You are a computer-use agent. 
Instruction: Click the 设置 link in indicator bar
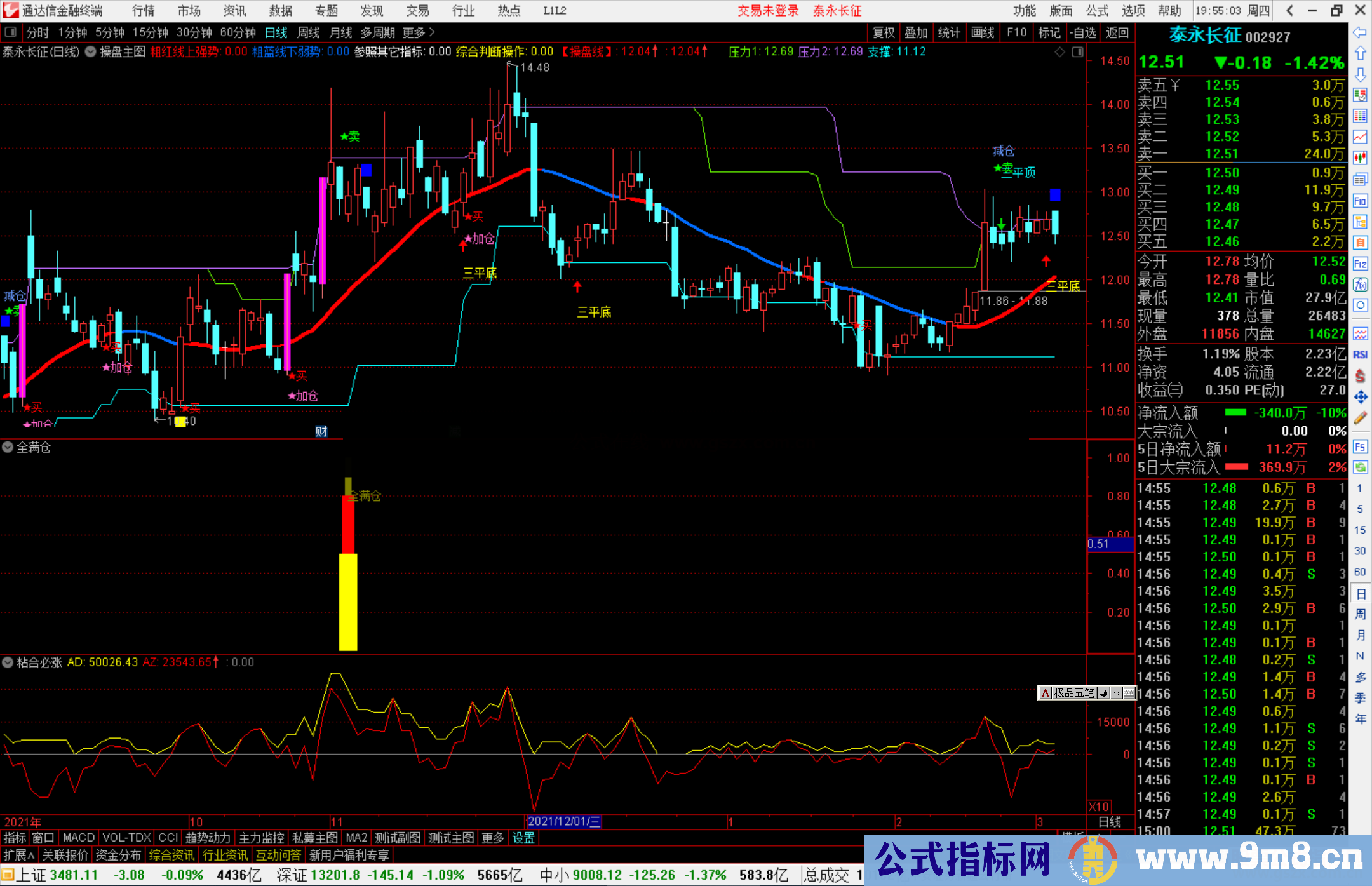[523, 838]
